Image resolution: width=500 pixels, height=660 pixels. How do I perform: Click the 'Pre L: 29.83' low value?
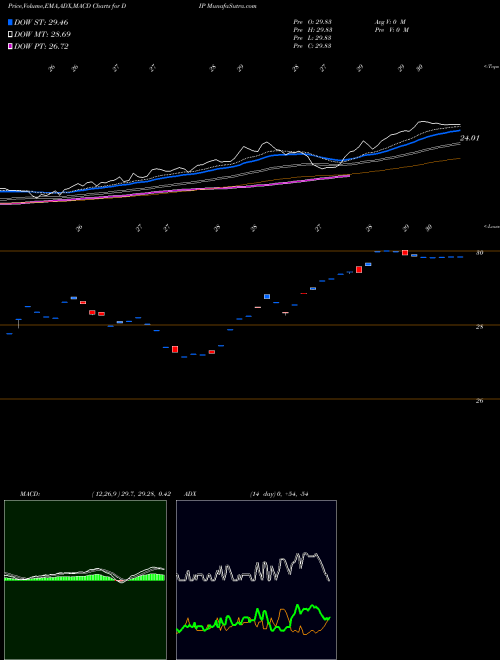pos(313,38)
